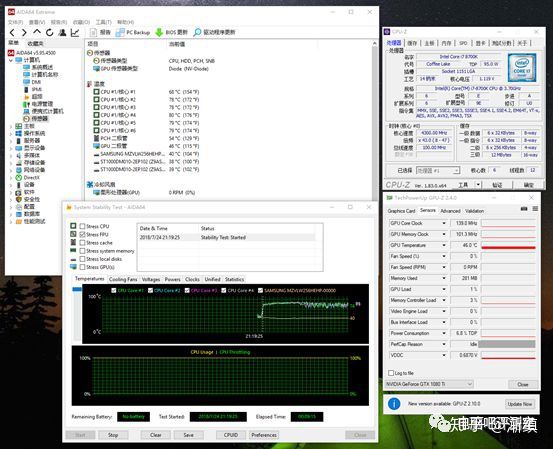Screen dimensions: 553x449
Task: Open the GPU-Z hamburger menu icon
Action: tap(535, 209)
